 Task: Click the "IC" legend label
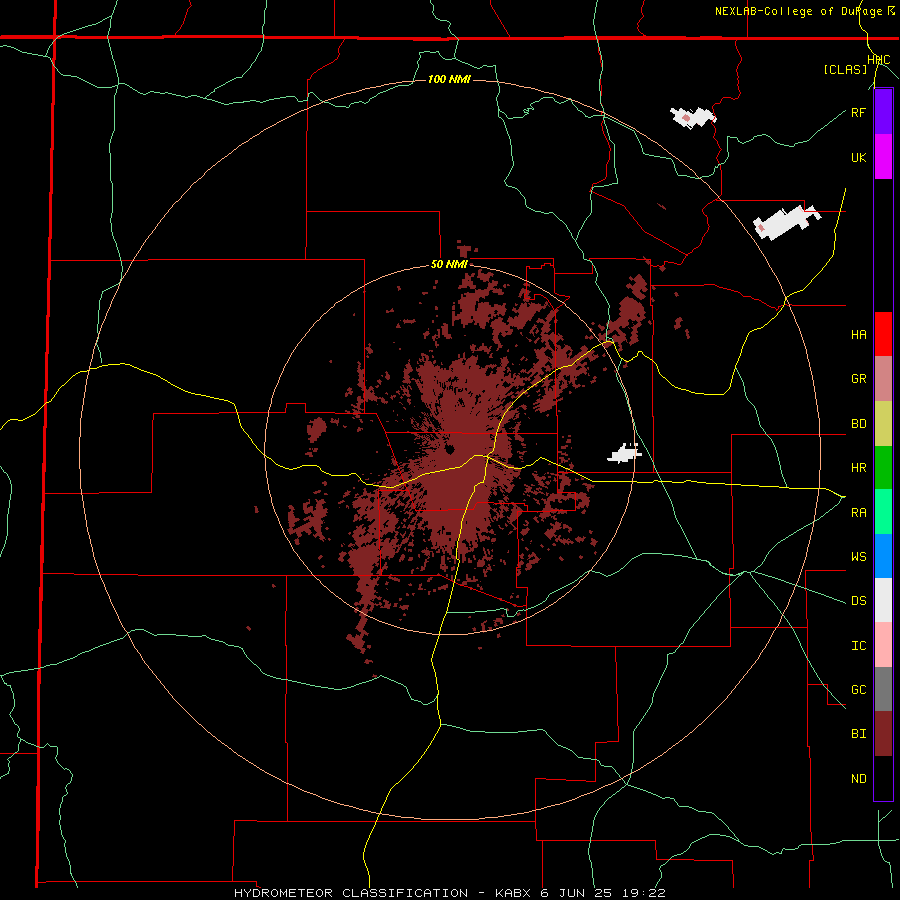pyautogui.click(x=858, y=646)
